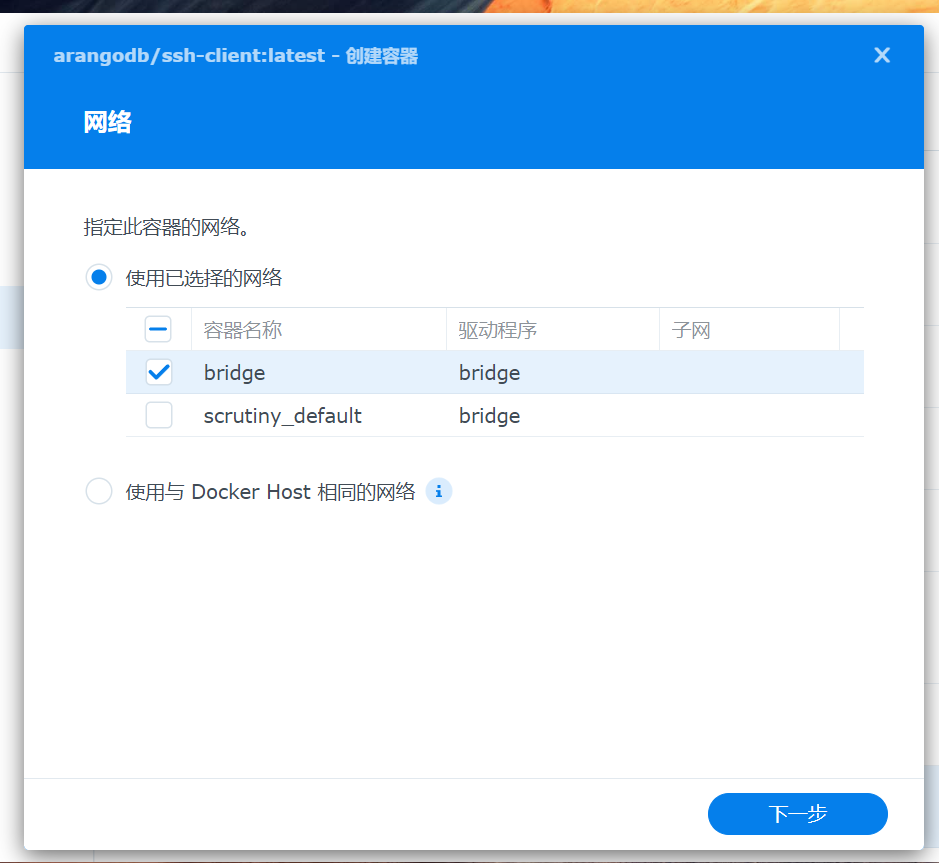Uncheck the bridge network checkbox

tap(158, 373)
